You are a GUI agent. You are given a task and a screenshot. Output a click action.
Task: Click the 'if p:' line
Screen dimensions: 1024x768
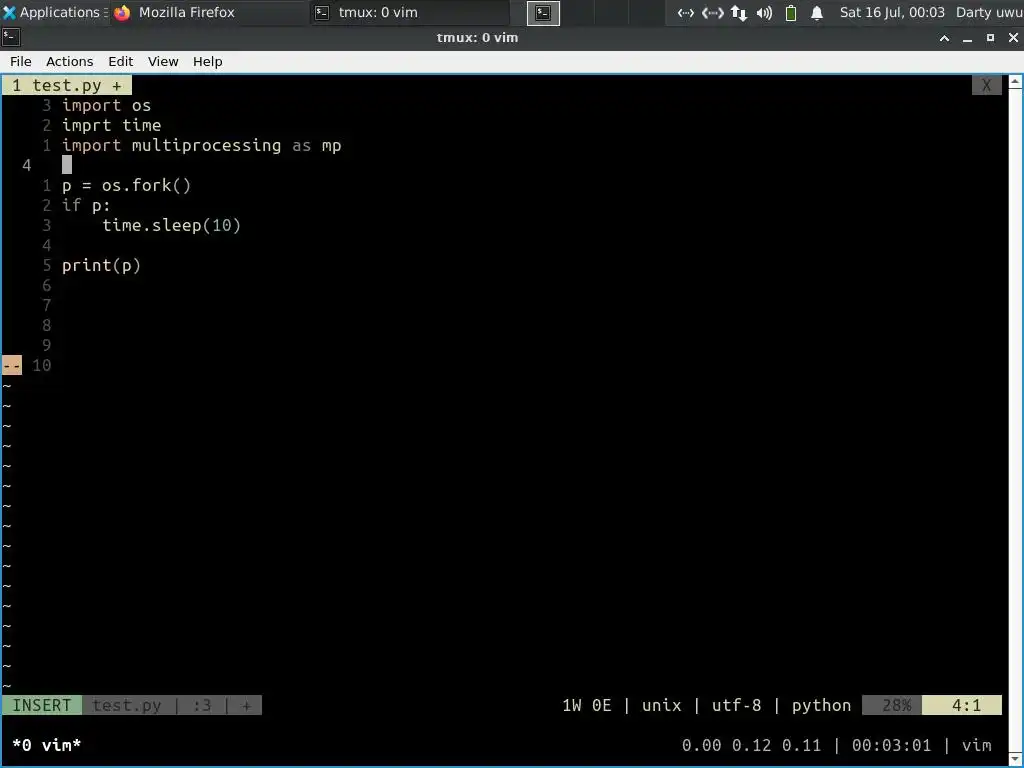click(86, 205)
